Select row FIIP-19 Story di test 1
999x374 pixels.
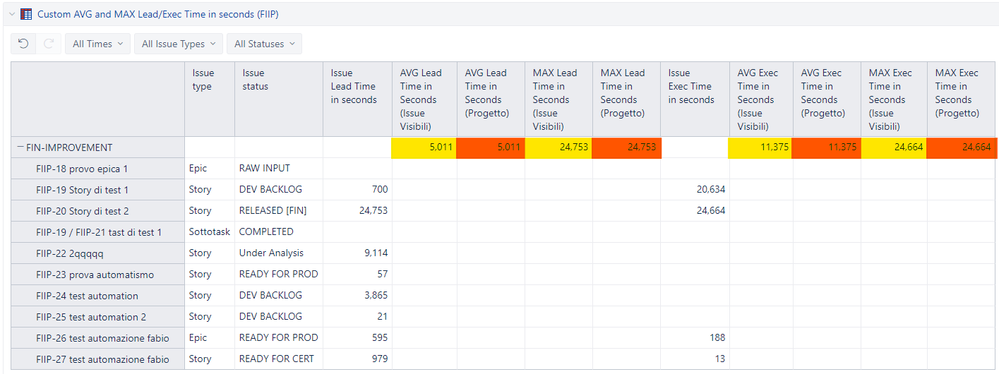pyautogui.click(x=98, y=189)
